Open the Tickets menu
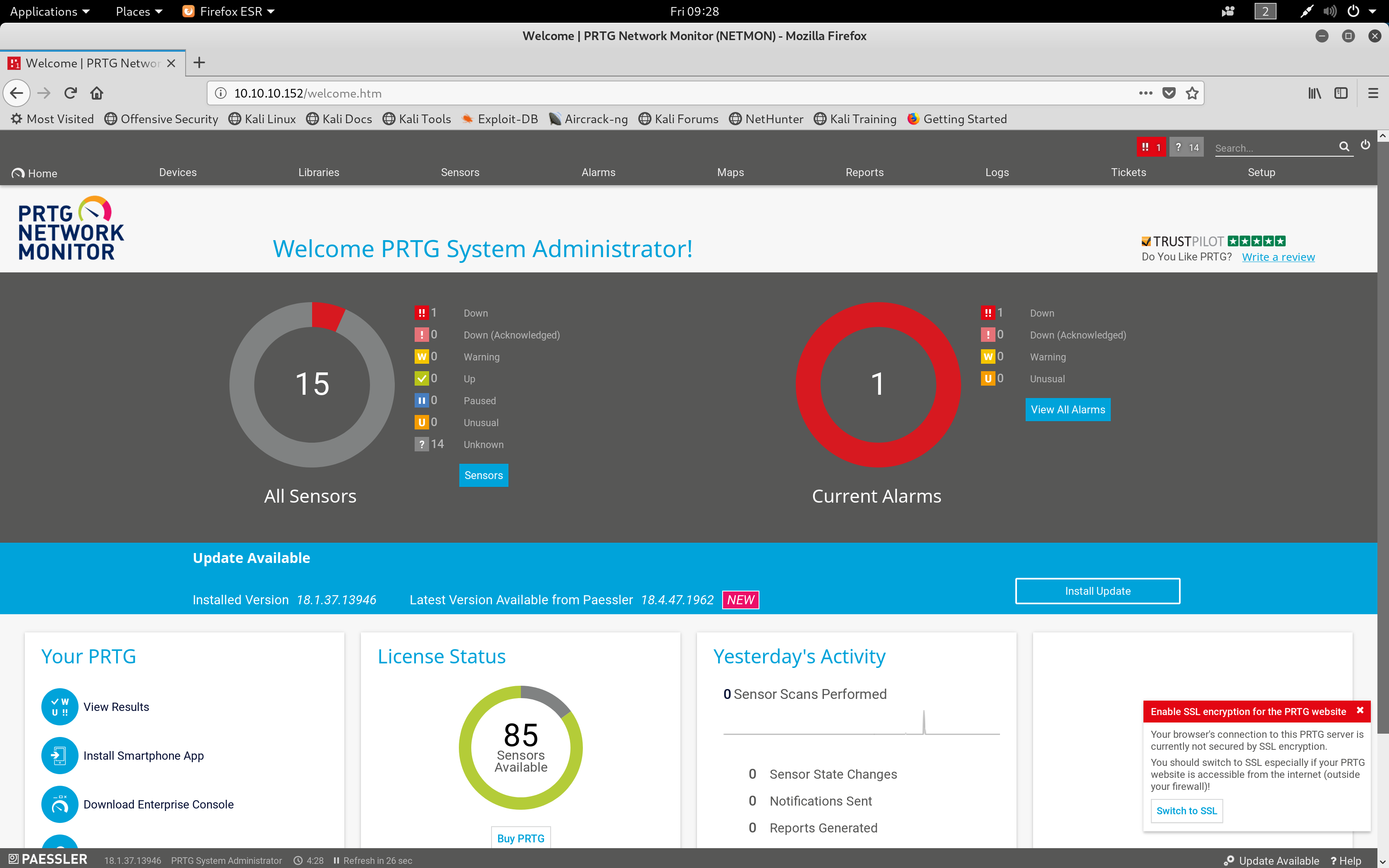This screenshot has height=868, width=1389. tap(1129, 172)
